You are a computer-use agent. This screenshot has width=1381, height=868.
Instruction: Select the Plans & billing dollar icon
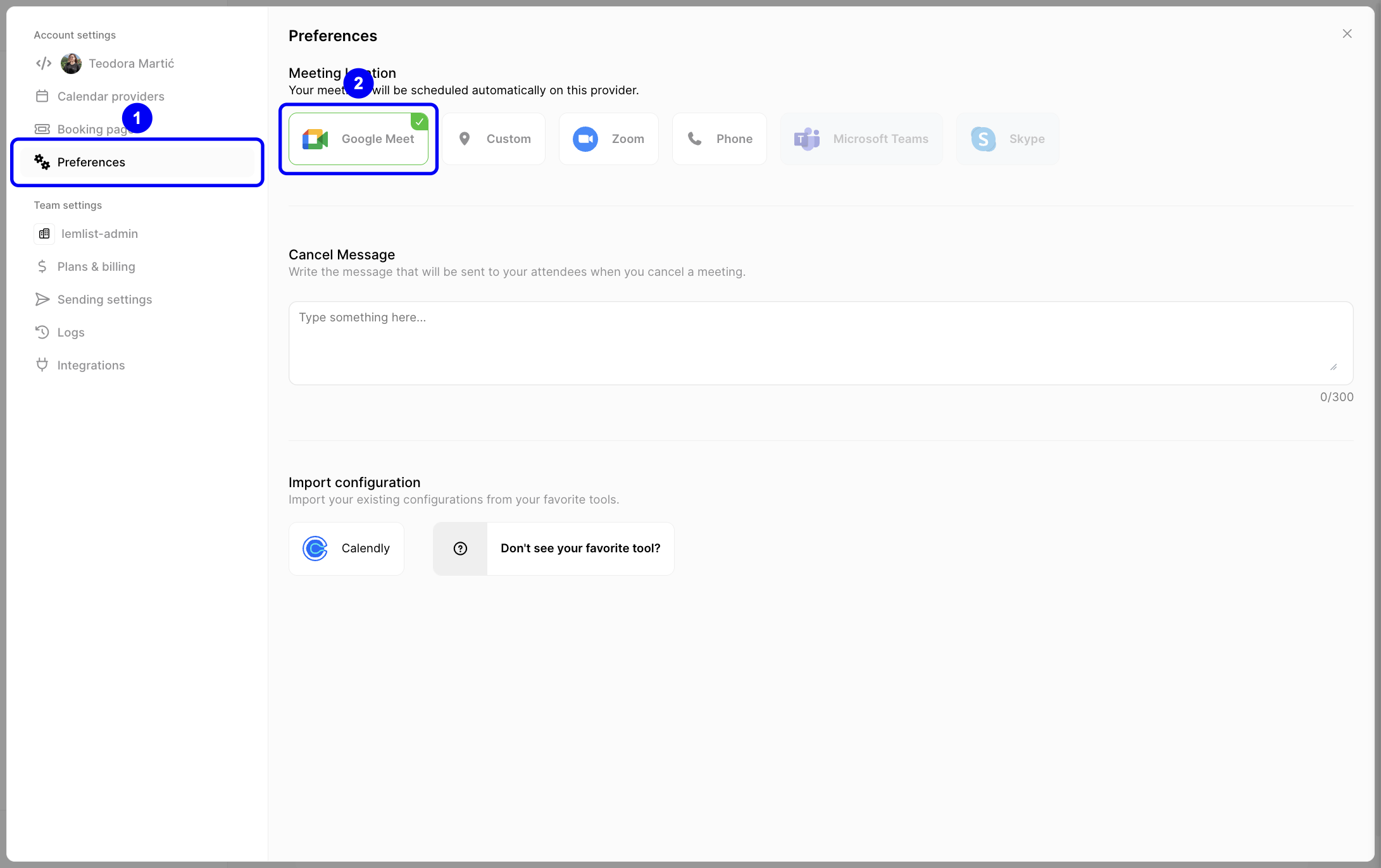coord(42,266)
